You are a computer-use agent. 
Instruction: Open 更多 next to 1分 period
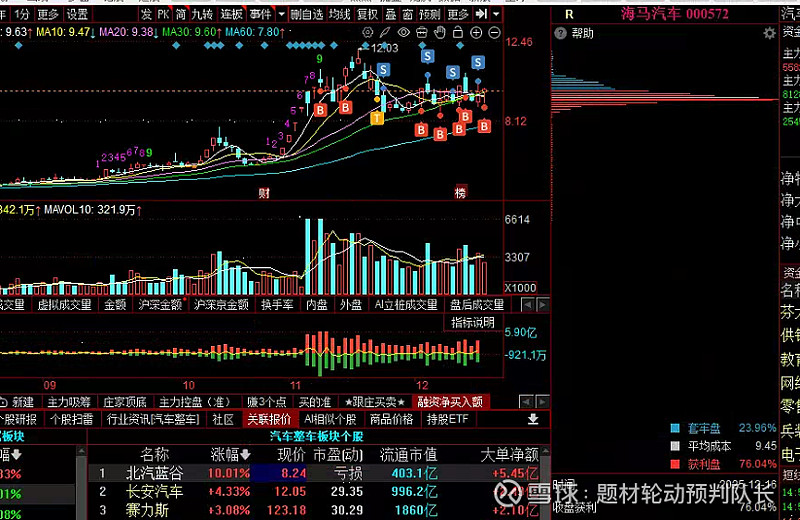pos(48,14)
